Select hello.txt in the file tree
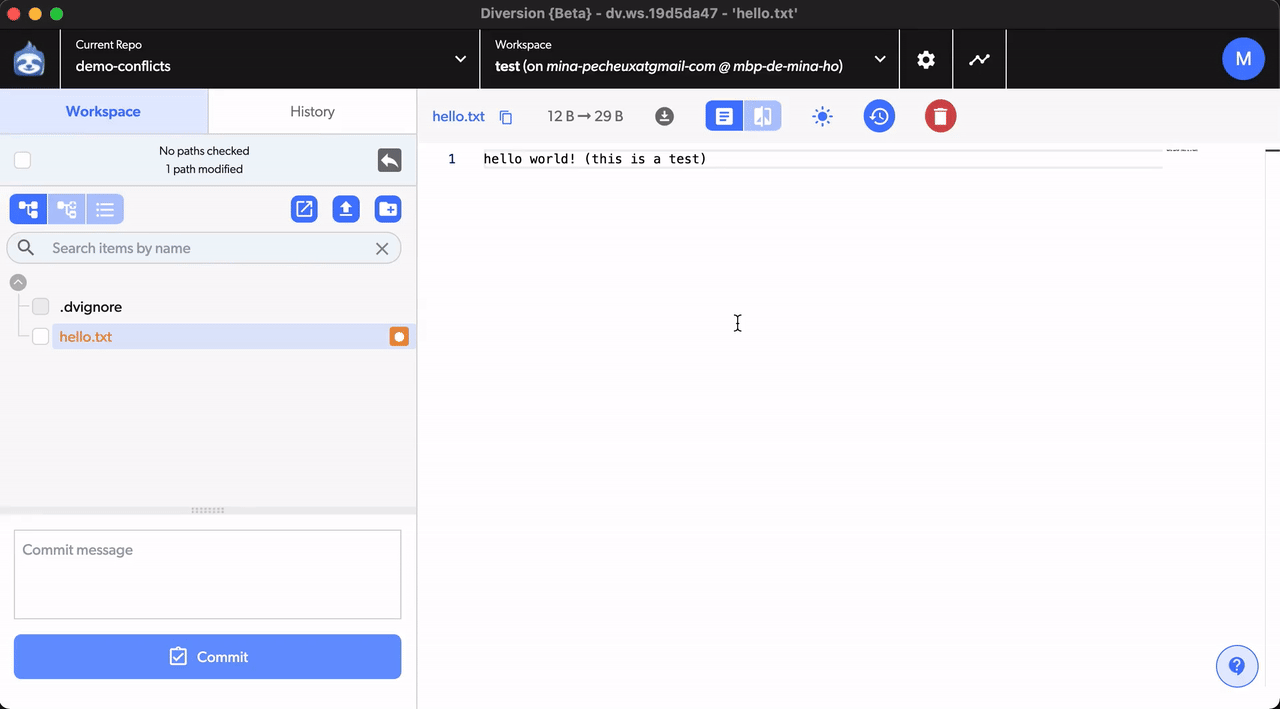The width and height of the screenshot is (1280, 709). (x=86, y=337)
